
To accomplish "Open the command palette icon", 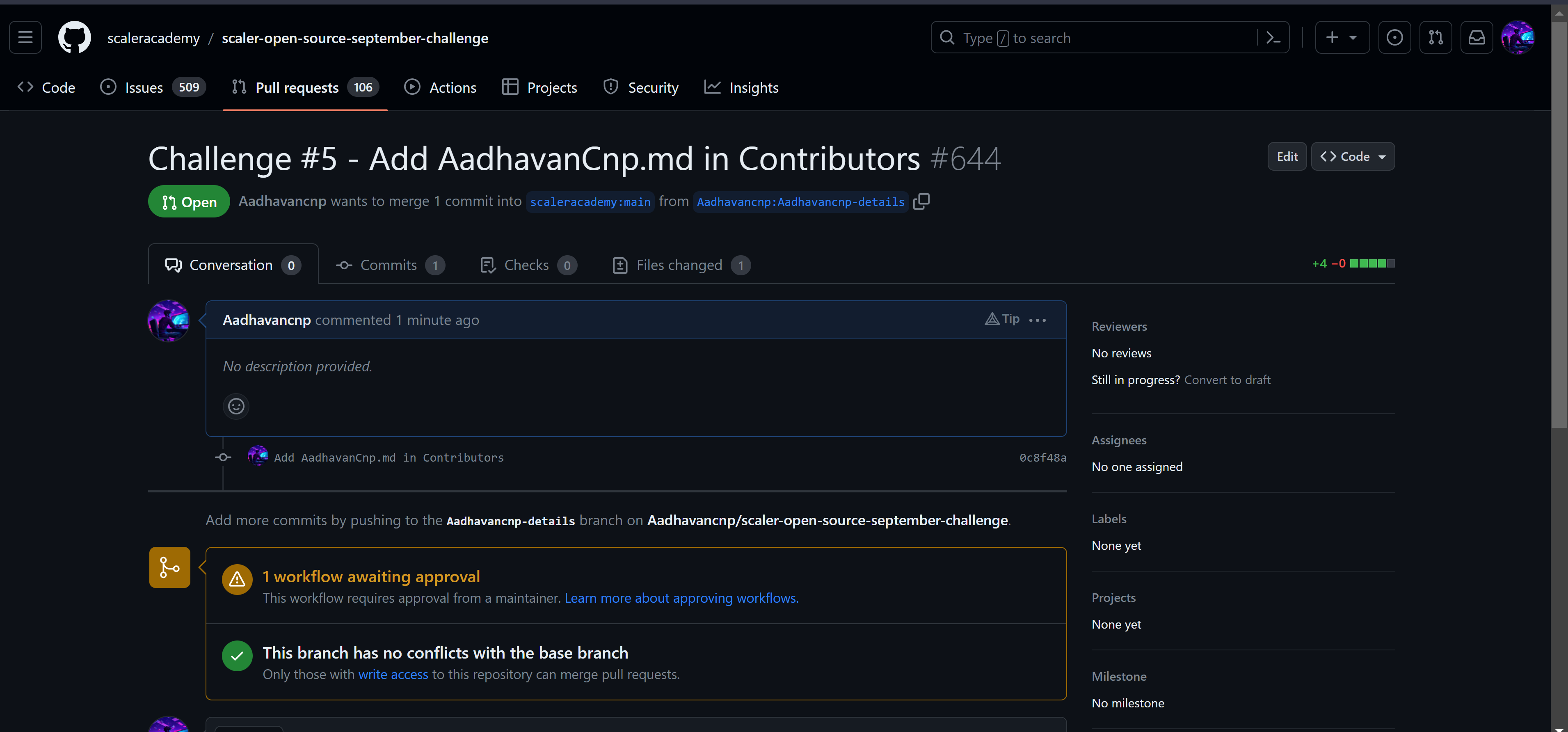I will click(1273, 37).
